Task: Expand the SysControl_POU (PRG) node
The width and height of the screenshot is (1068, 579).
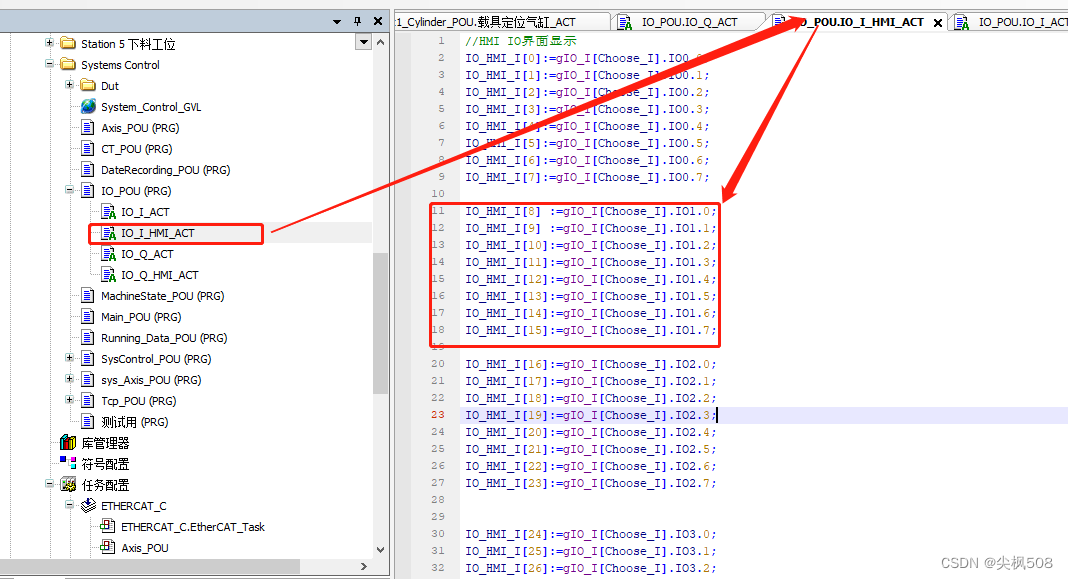Action: coord(69,358)
